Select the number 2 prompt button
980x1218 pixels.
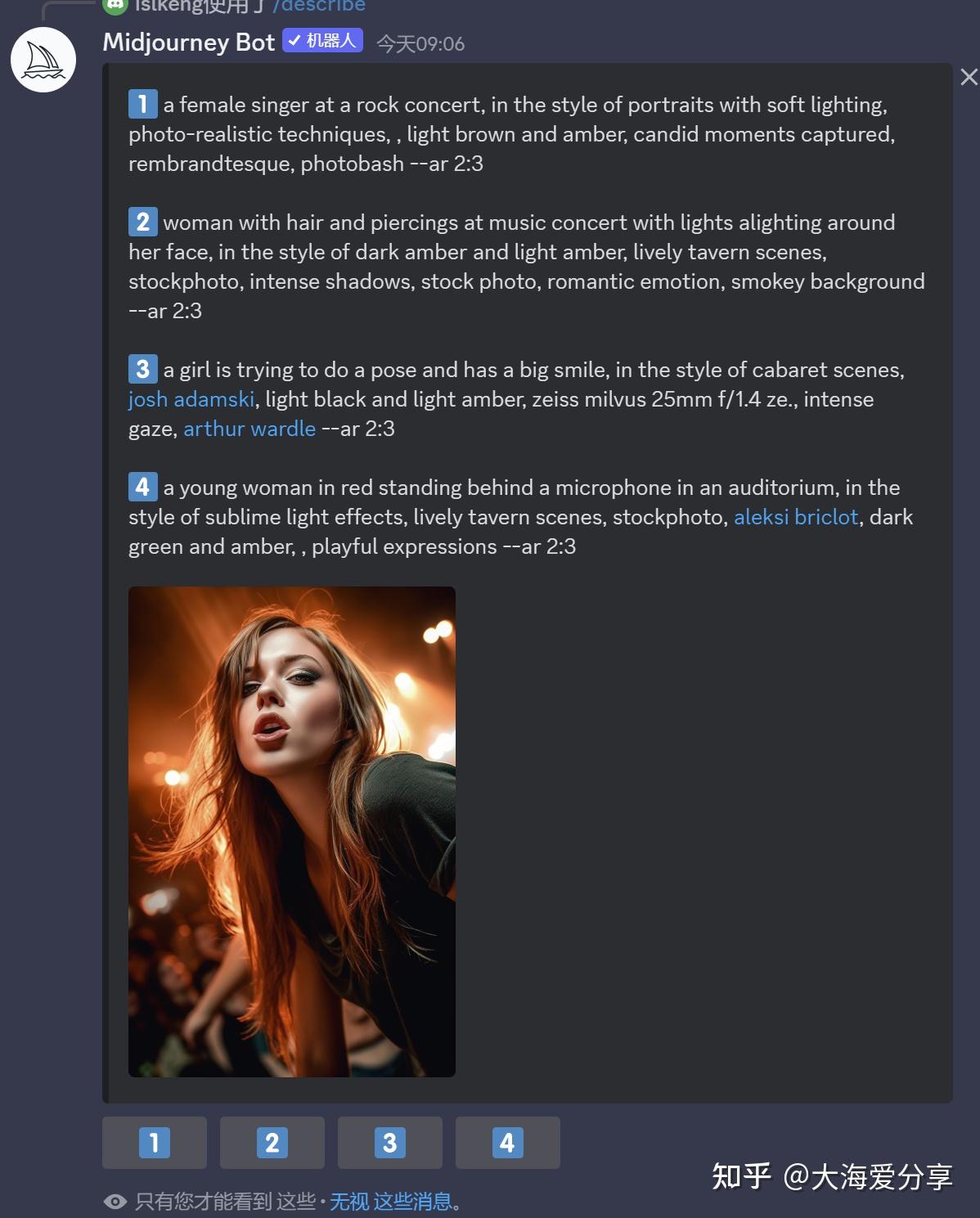pos(272,1142)
